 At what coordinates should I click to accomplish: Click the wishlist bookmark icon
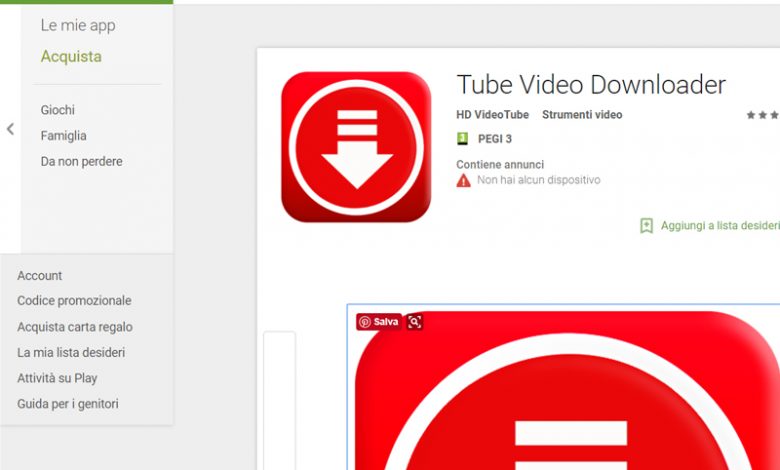click(646, 226)
